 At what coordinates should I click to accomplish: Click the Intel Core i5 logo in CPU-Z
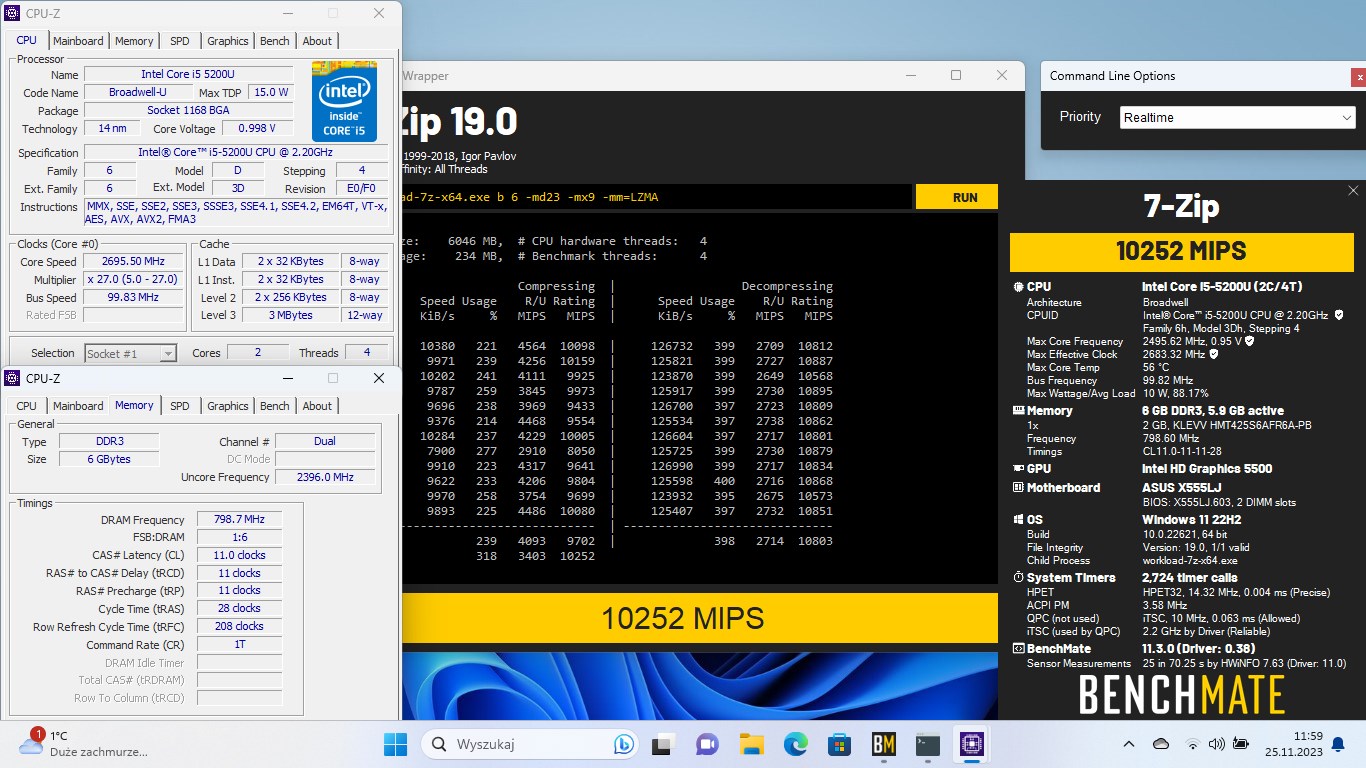coord(344,101)
